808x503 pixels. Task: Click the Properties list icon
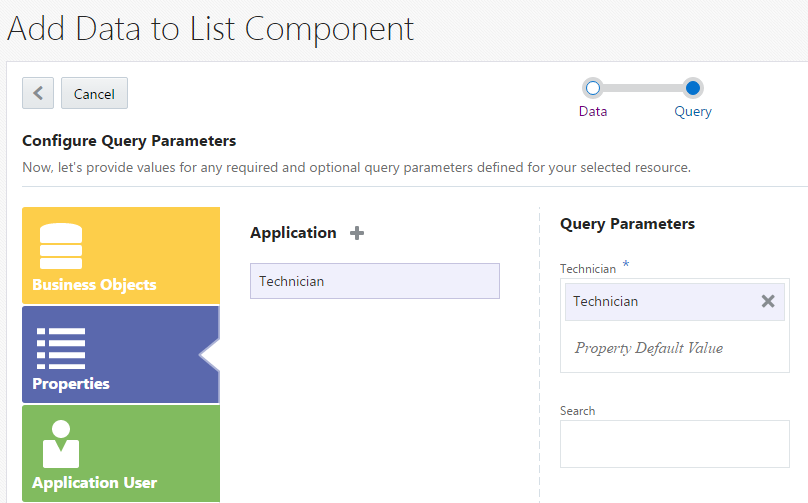point(61,348)
